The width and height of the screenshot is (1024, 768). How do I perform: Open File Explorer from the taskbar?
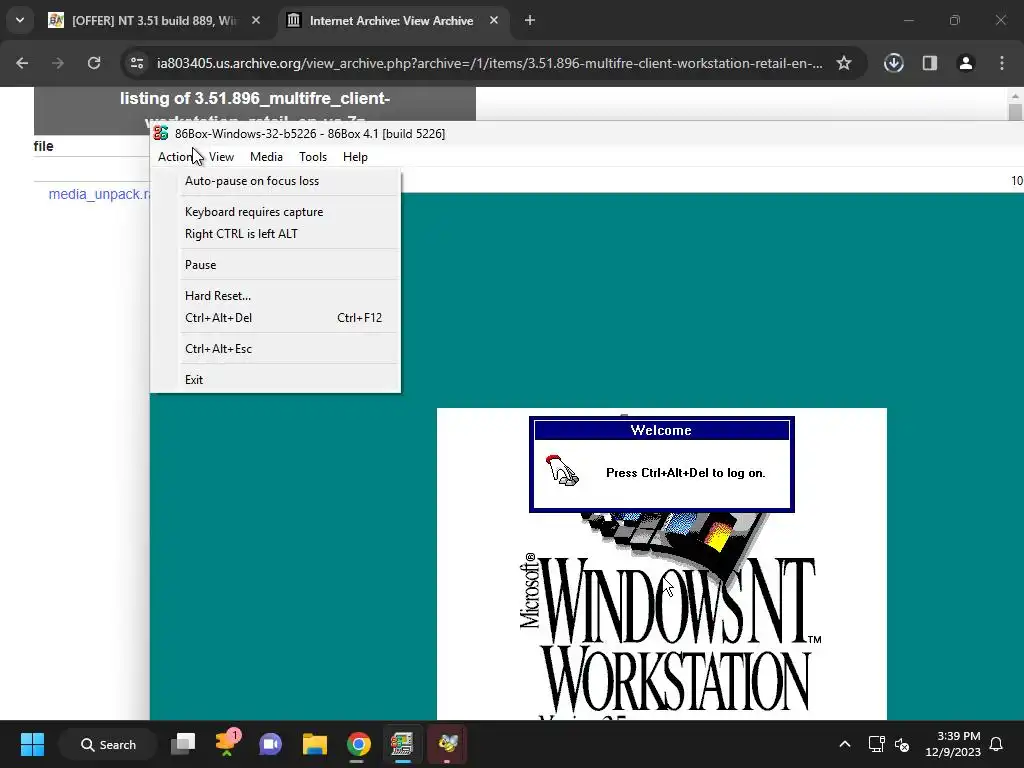315,744
